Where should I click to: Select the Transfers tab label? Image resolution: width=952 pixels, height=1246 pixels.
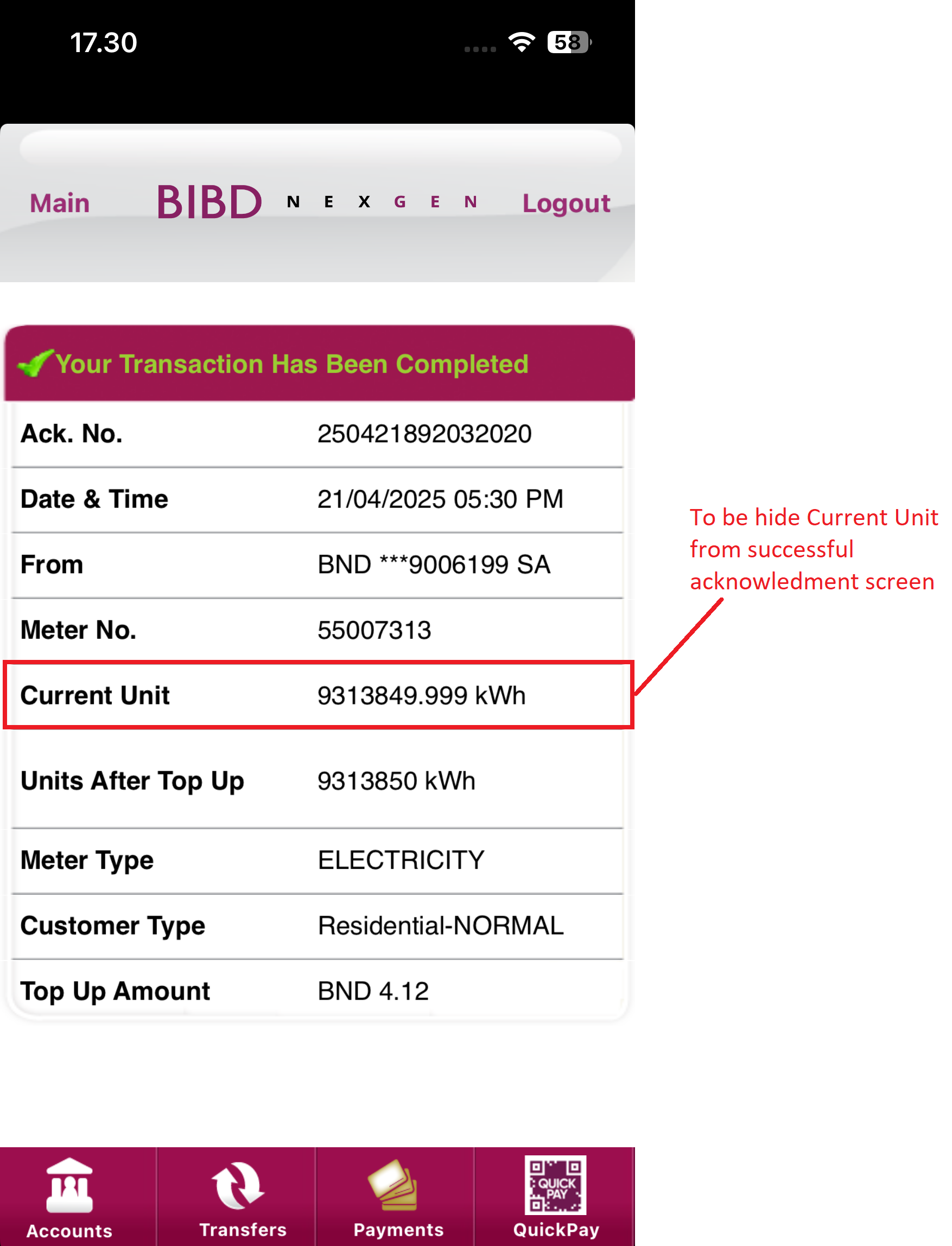243,1230
